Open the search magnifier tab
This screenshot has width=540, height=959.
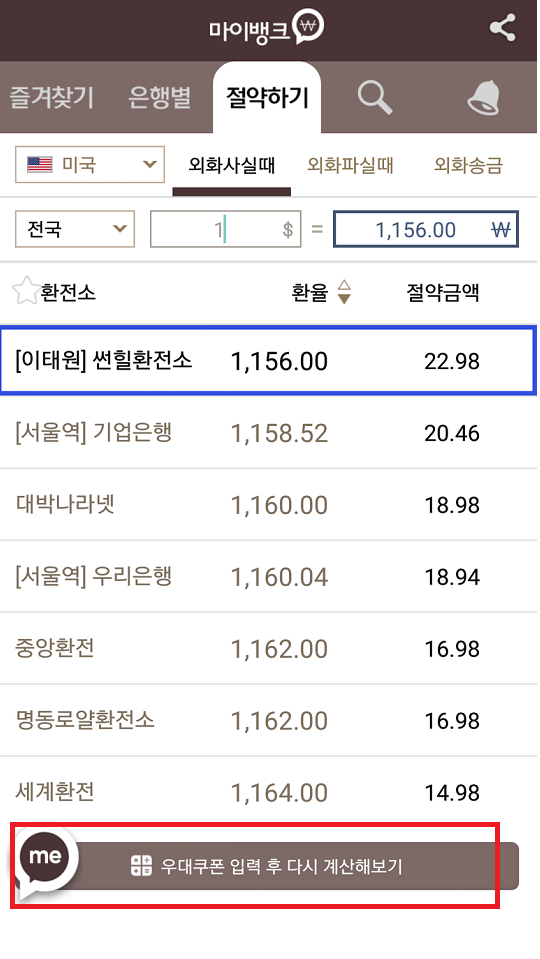point(374,98)
